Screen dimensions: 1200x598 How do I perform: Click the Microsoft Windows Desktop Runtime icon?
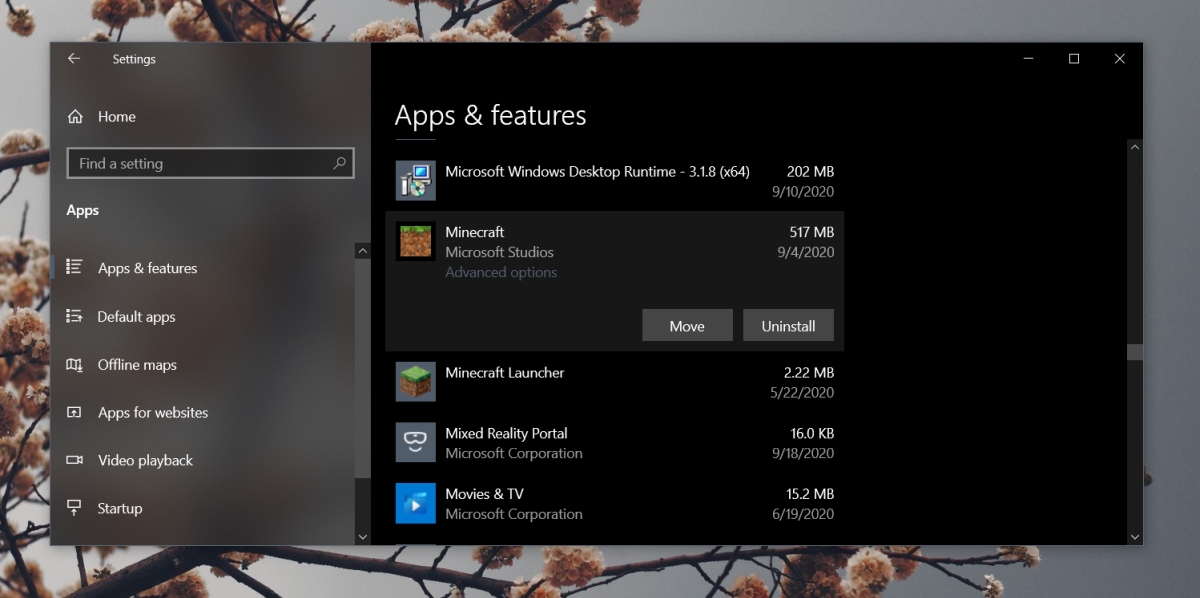pyautogui.click(x=415, y=181)
